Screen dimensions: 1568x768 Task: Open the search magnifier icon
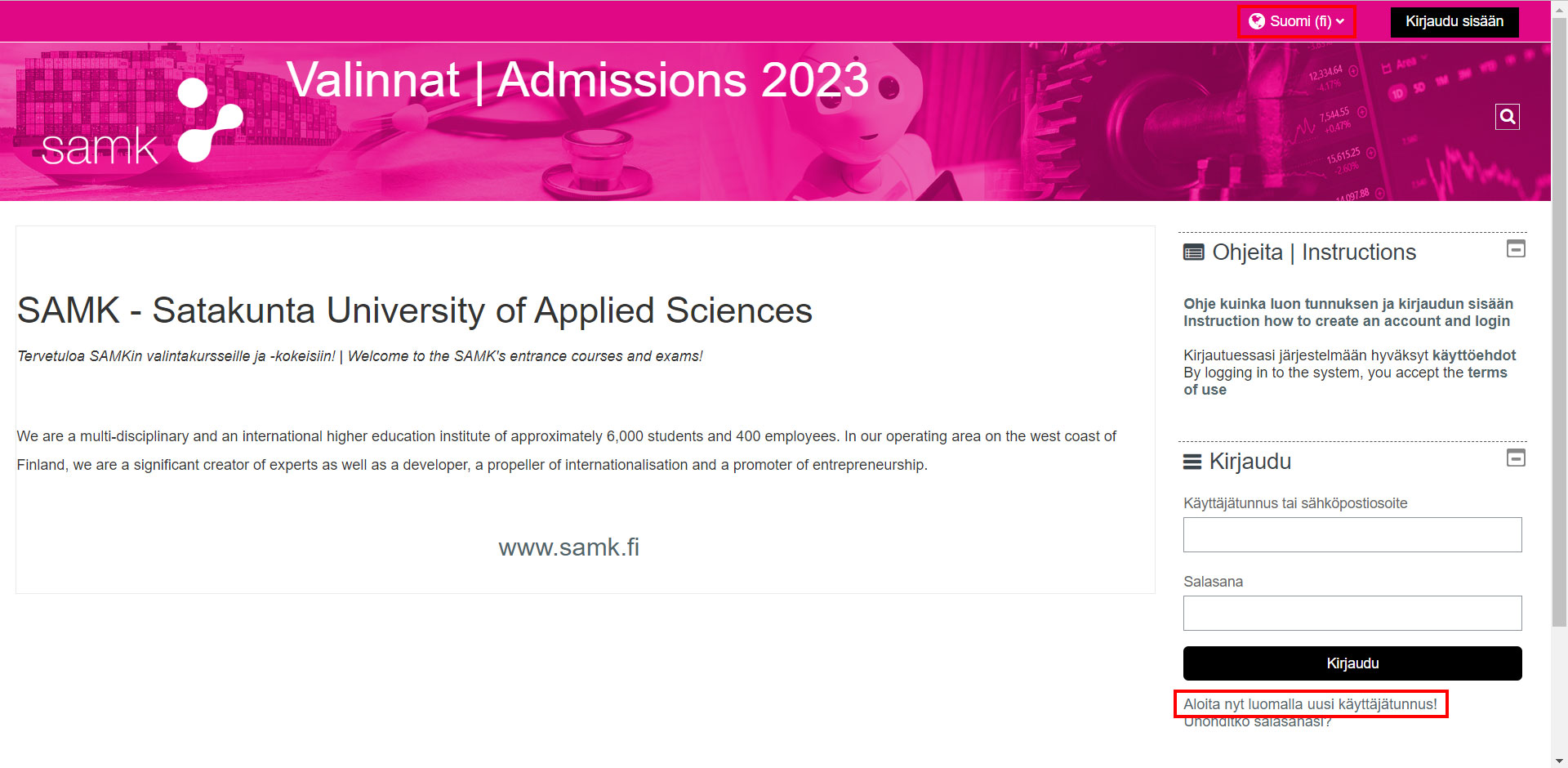point(1508,117)
